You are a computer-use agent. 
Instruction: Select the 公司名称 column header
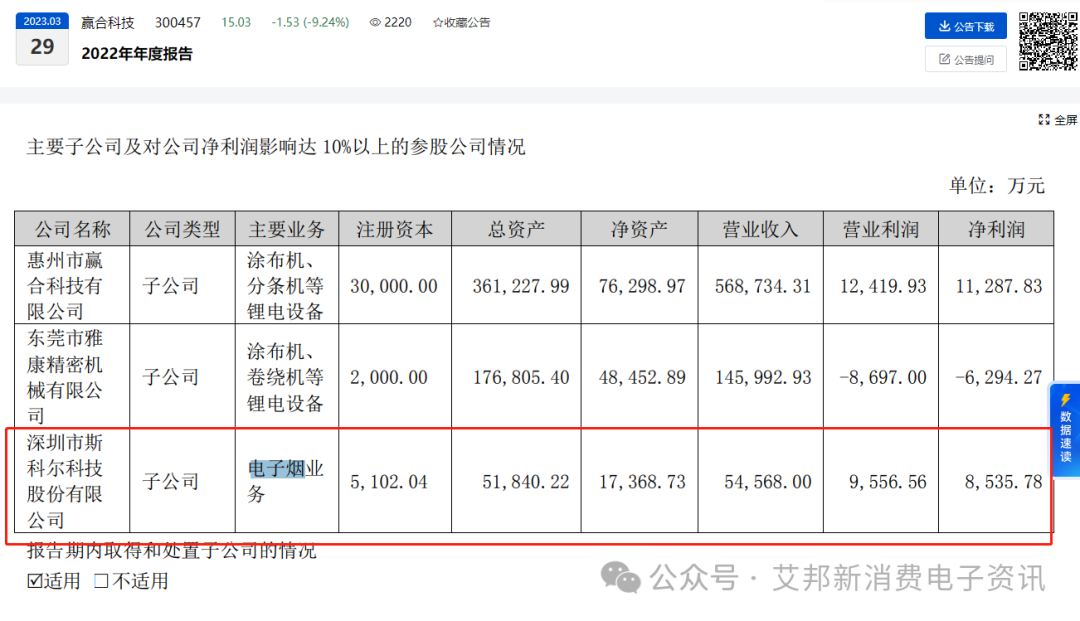click(x=72, y=229)
